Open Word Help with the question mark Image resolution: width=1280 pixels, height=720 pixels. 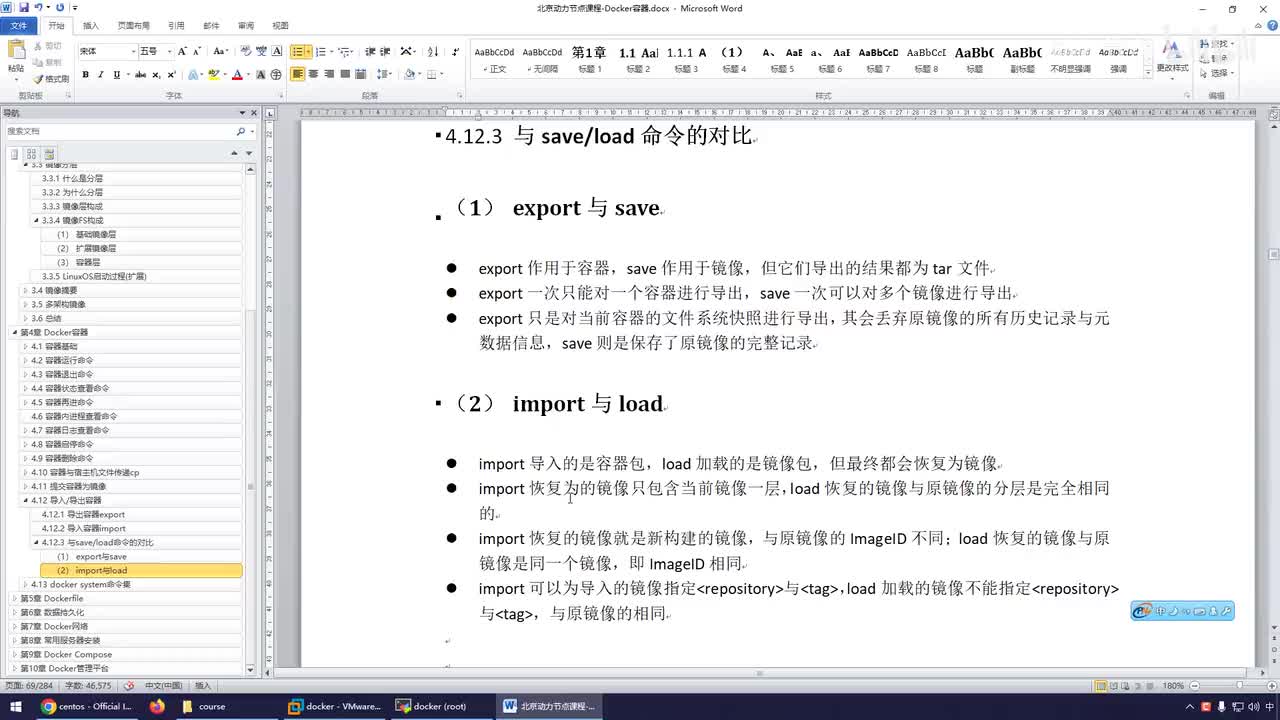(x=1270, y=25)
